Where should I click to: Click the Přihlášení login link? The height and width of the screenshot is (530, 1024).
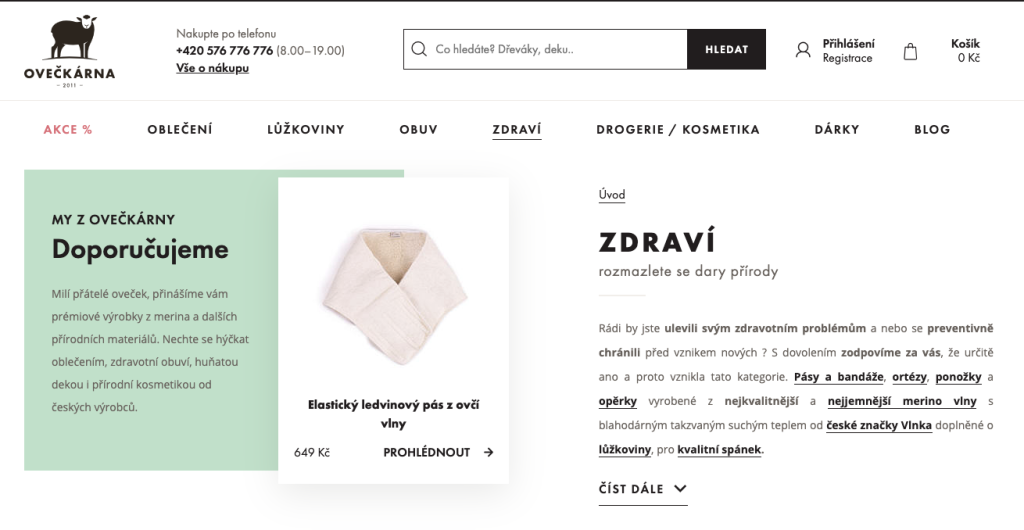click(848, 43)
